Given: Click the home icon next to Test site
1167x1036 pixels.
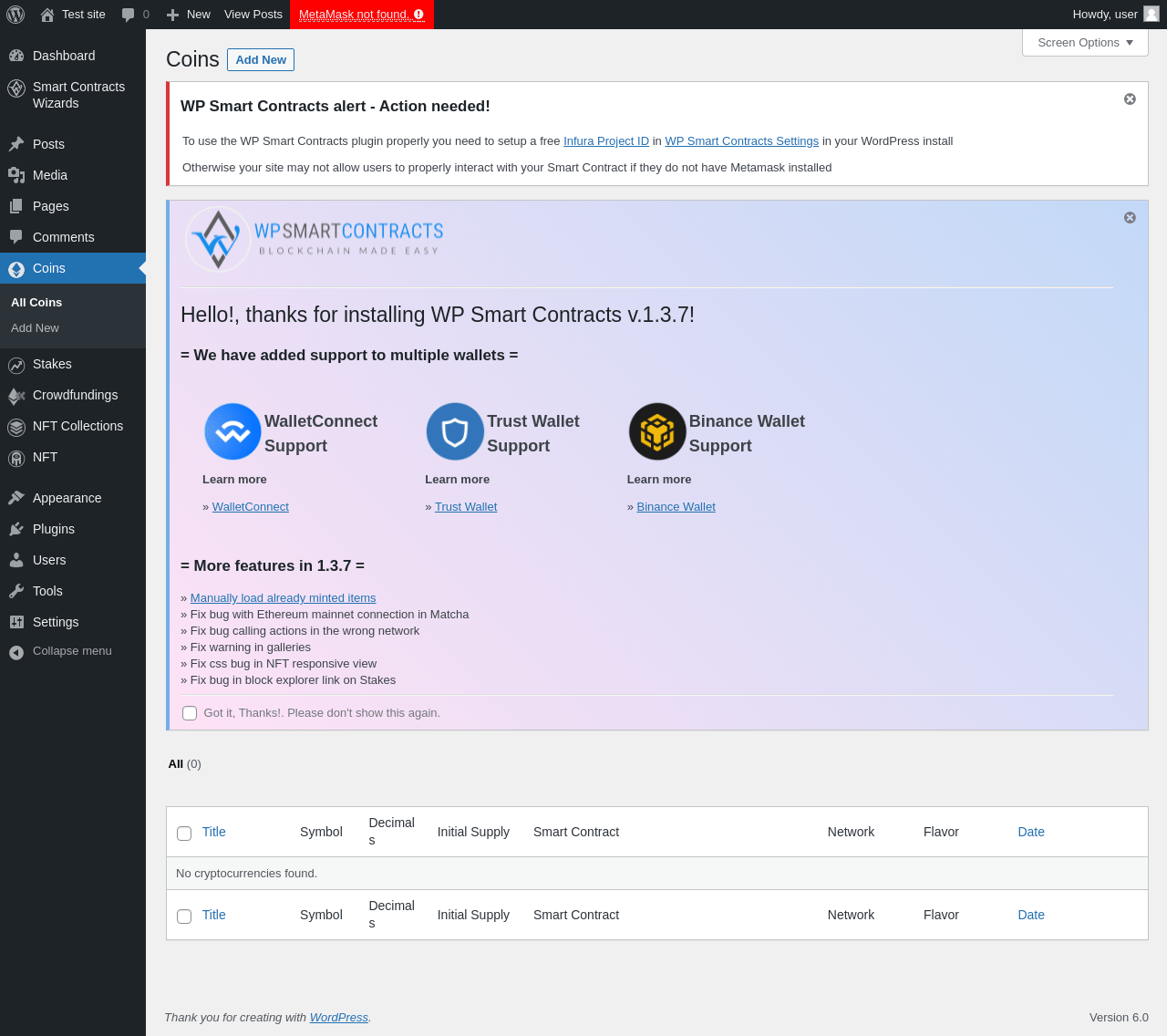Looking at the screenshot, I should (x=47, y=15).
